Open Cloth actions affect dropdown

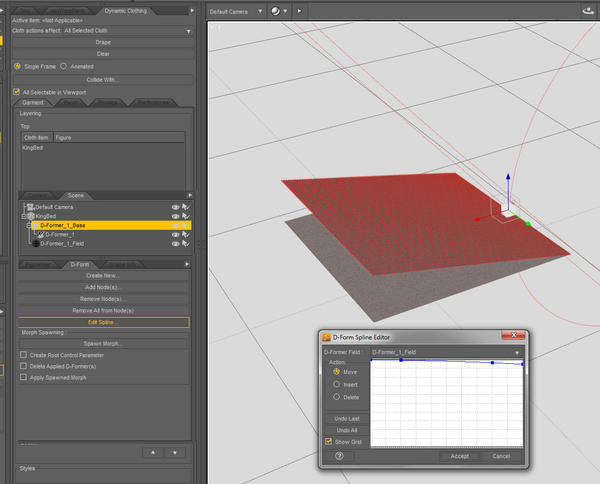pyautogui.click(x=189, y=31)
